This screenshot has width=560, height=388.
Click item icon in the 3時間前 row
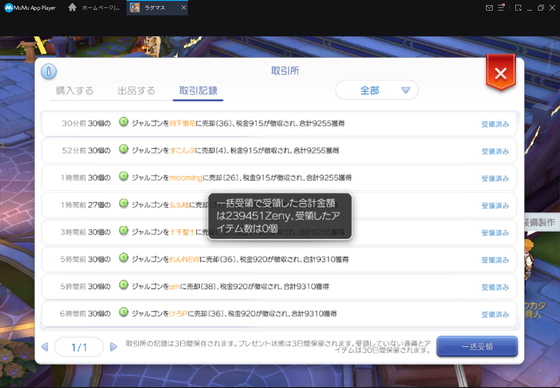(x=124, y=231)
